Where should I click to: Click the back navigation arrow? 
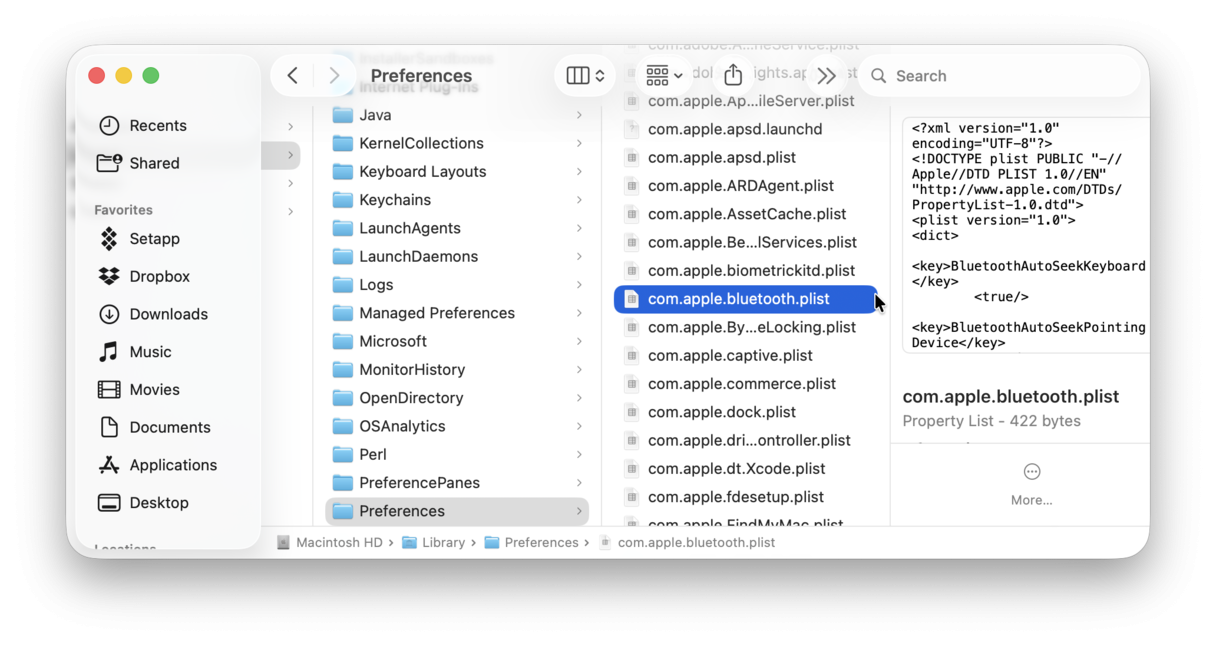click(x=292, y=76)
